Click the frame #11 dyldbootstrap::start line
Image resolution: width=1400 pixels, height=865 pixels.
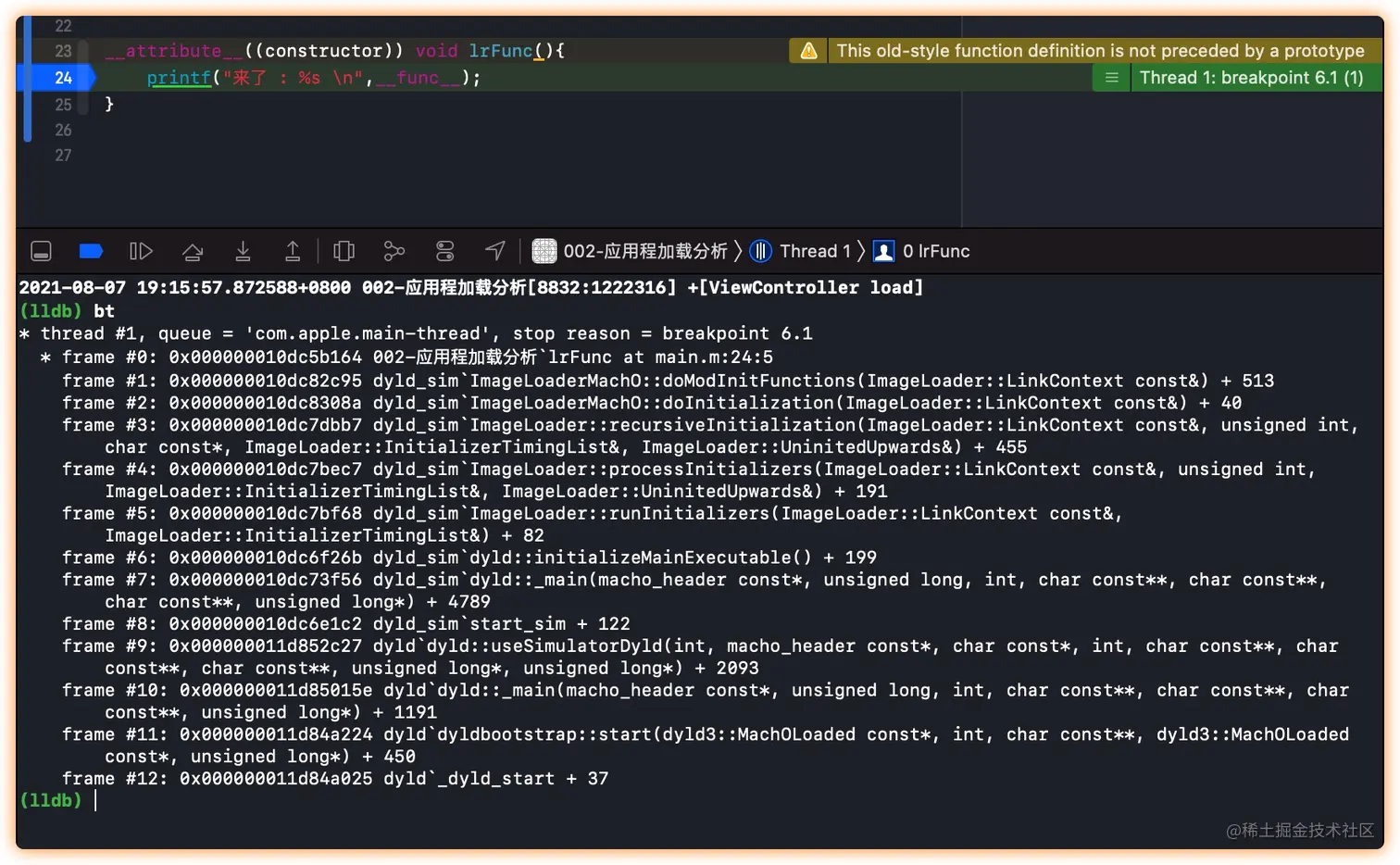(706, 746)
